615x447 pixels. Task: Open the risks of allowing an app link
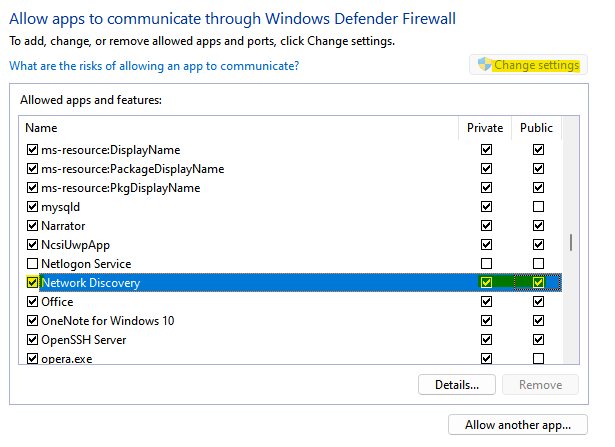point(154,66)
